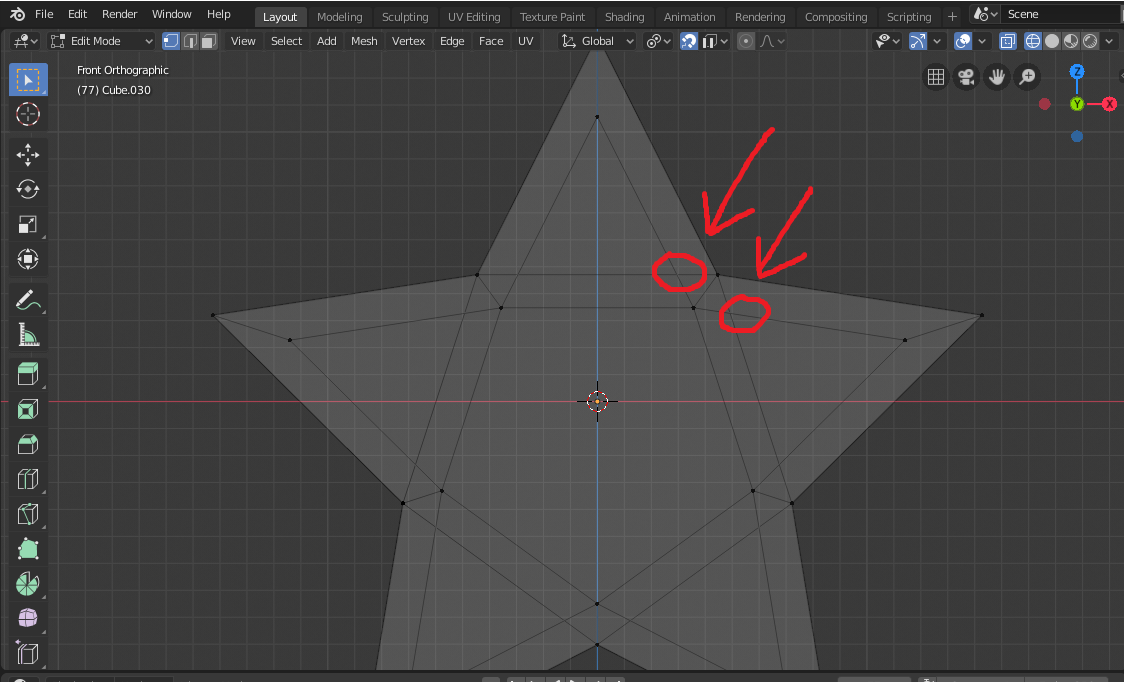Screen dimensions: 1124x682
Task: Enable vertex select mode
Action: [171, 41]
